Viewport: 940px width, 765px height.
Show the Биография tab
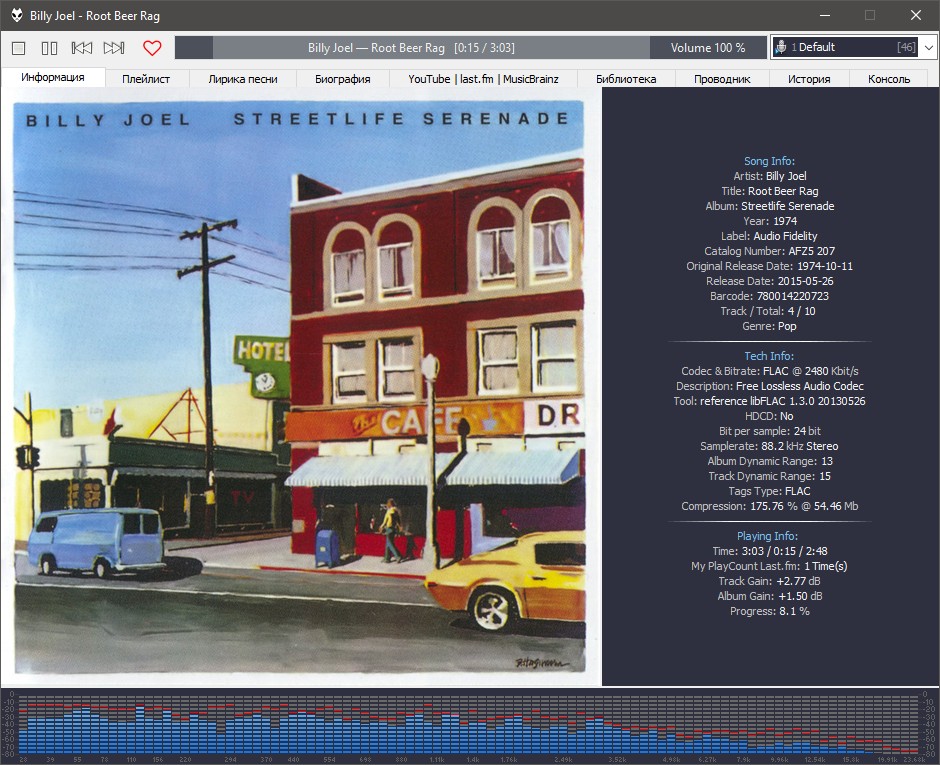pyautogui.click(x=342, y=79)
